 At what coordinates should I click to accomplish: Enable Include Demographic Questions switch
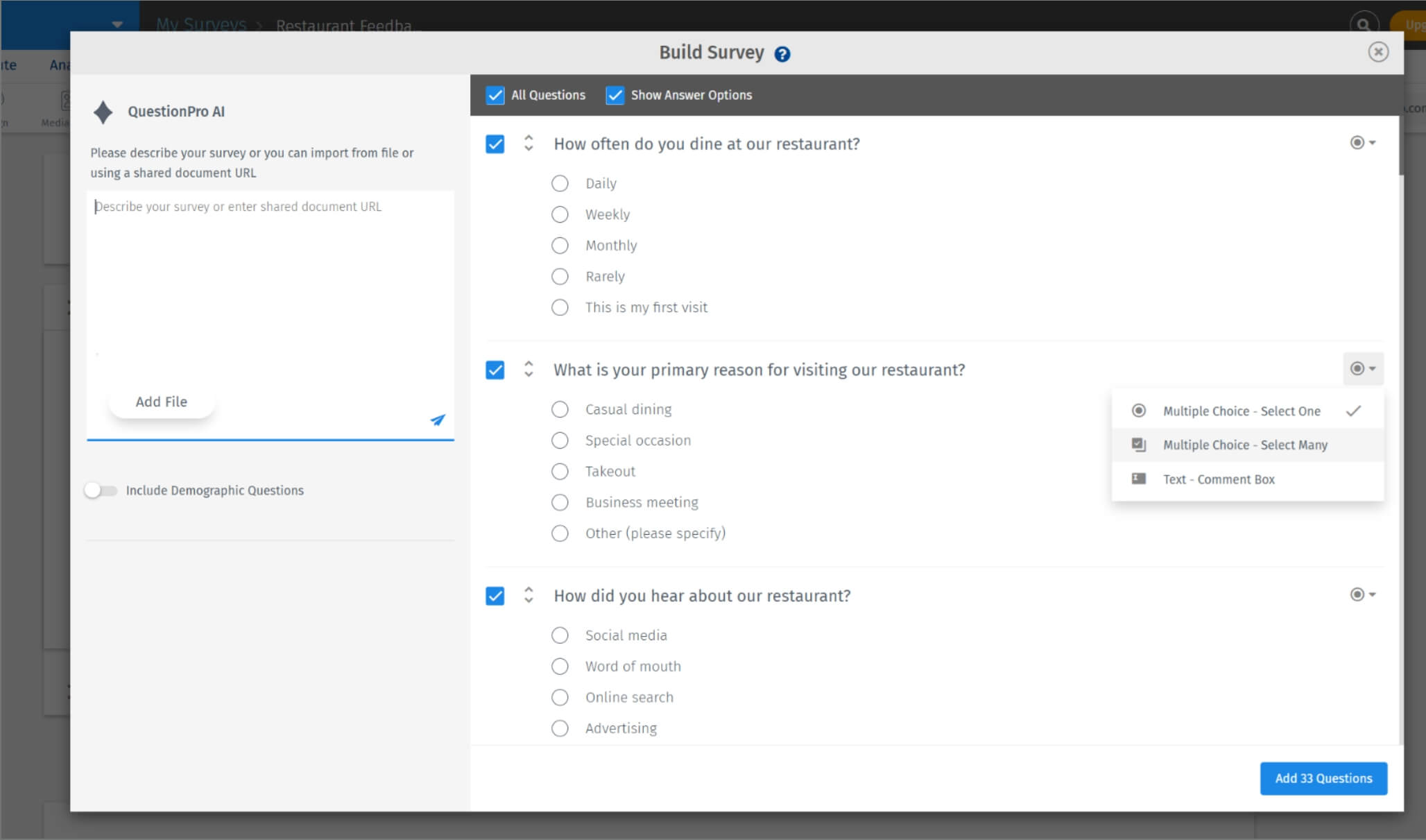tap(101, 490)
